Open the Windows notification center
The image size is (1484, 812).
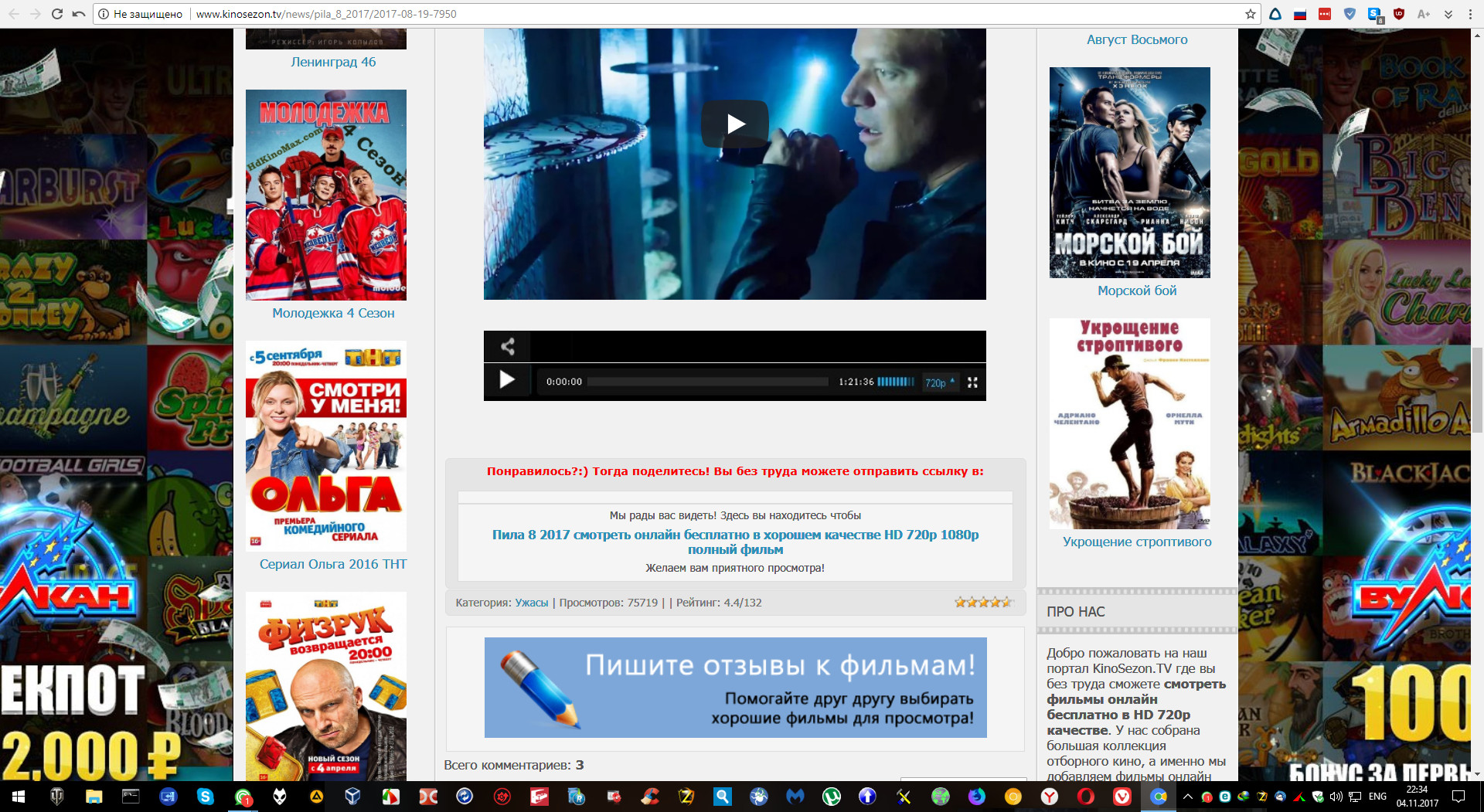click(x=1458, y=797)
